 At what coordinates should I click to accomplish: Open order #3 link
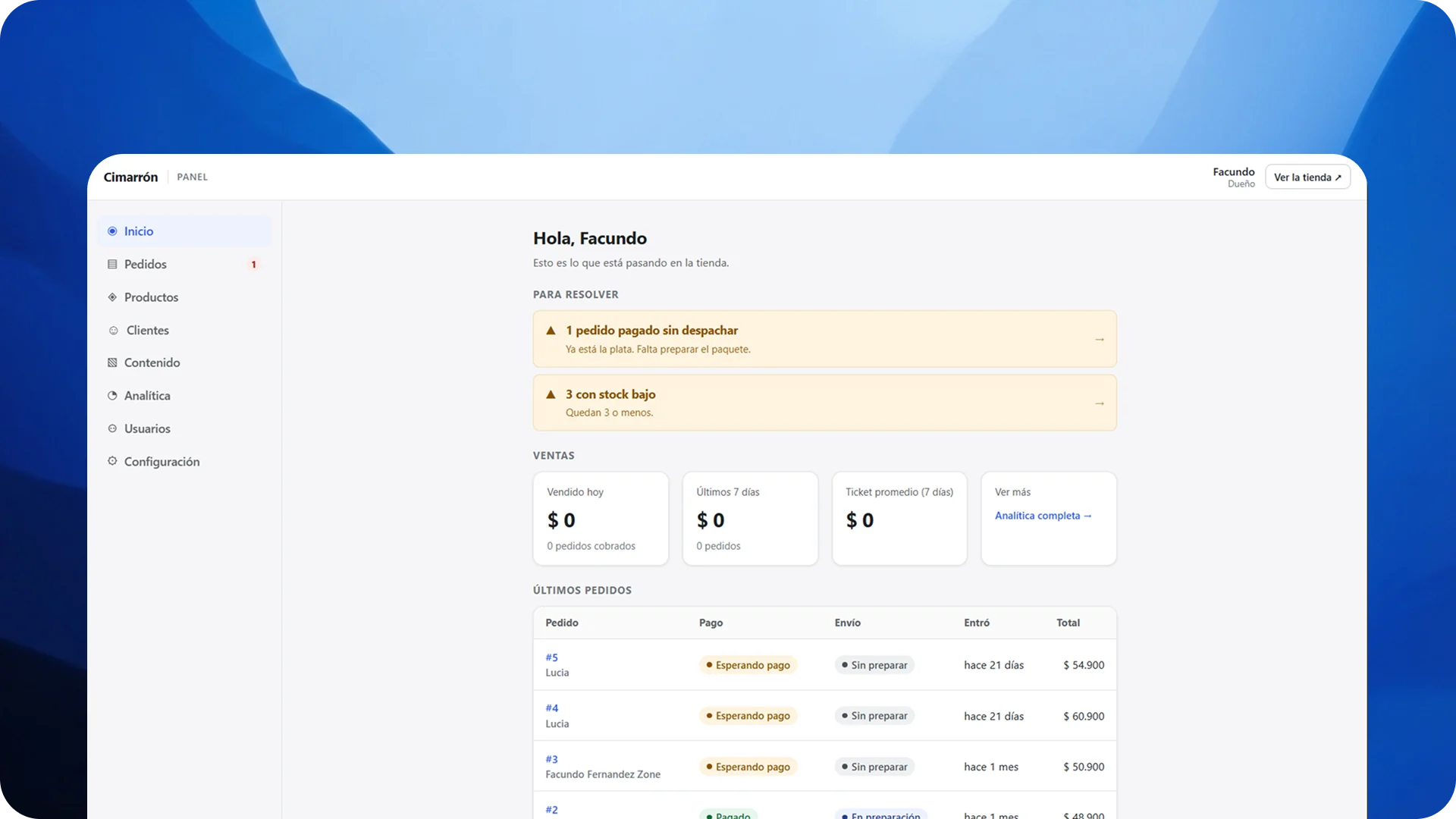coord(551,759)
